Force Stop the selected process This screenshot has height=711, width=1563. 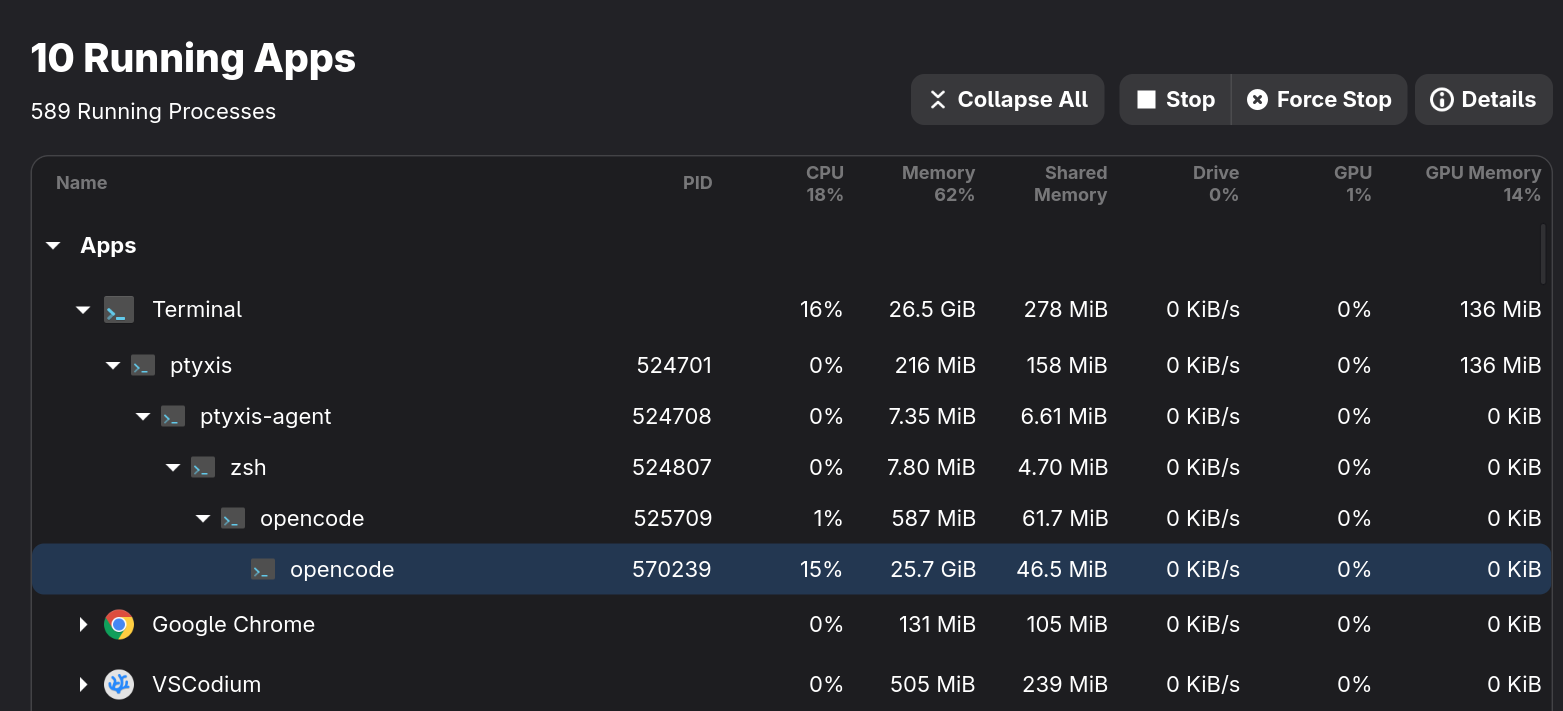pyautogui.click(x=1319, y=100)
